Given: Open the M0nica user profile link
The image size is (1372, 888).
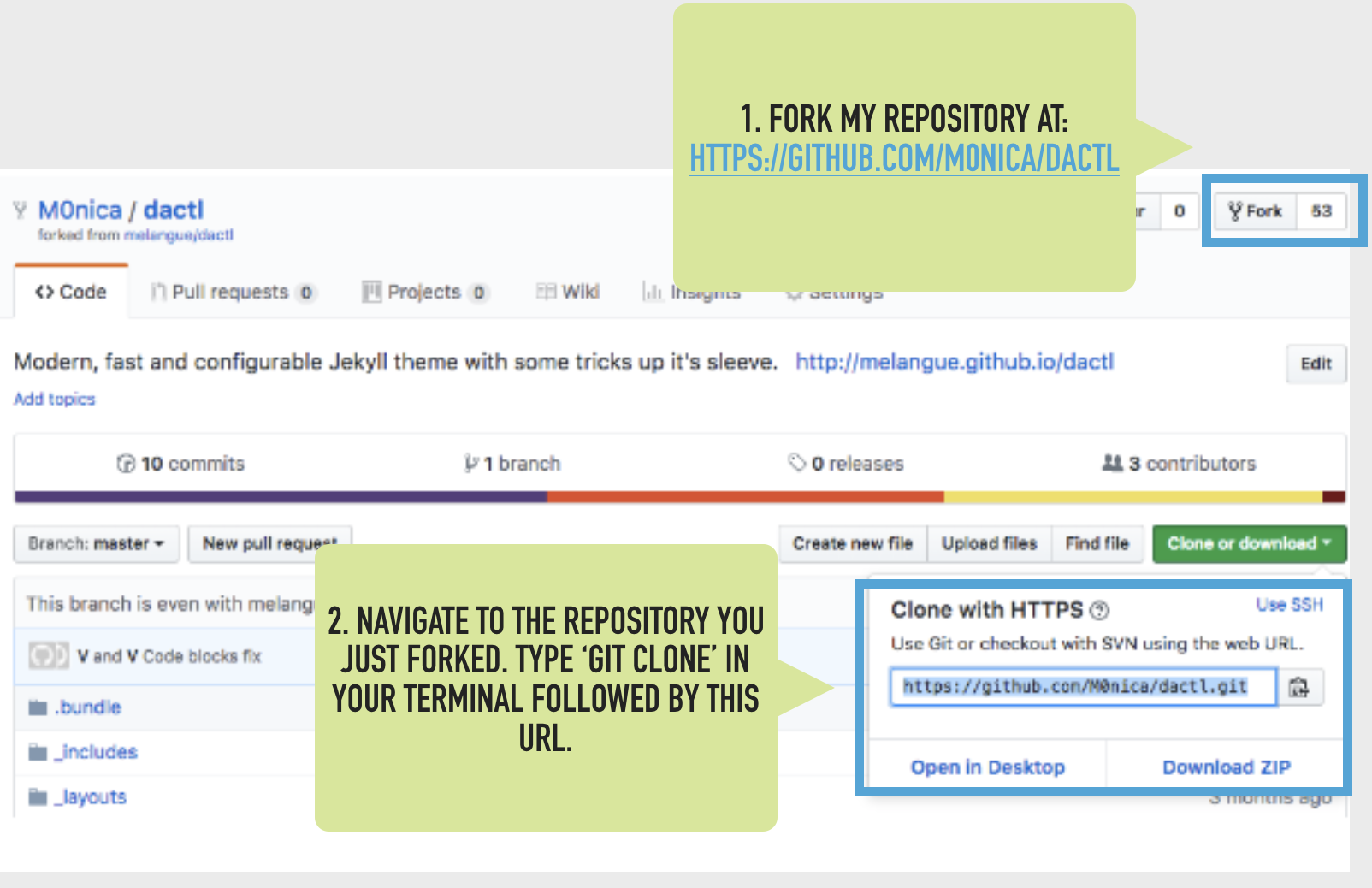Looking at the screenshot, I should [80, 210].
